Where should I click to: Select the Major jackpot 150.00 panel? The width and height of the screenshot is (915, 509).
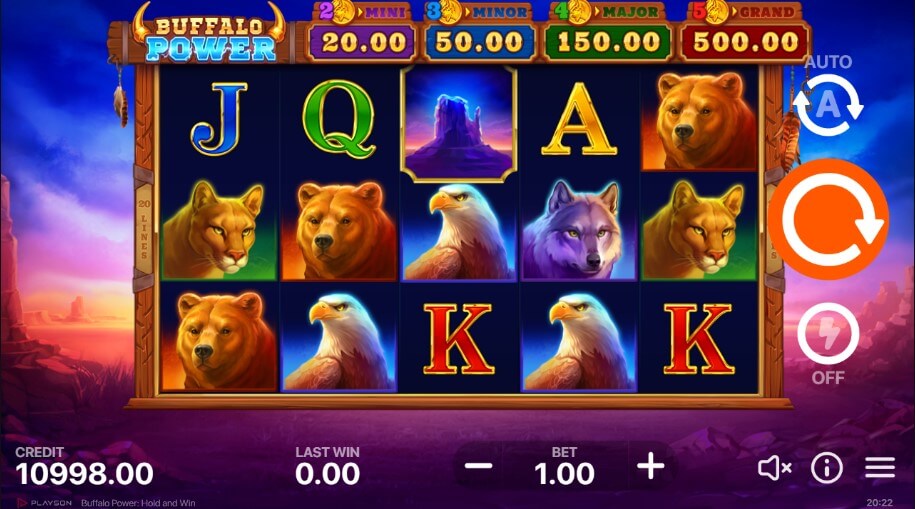coord(607,42)
